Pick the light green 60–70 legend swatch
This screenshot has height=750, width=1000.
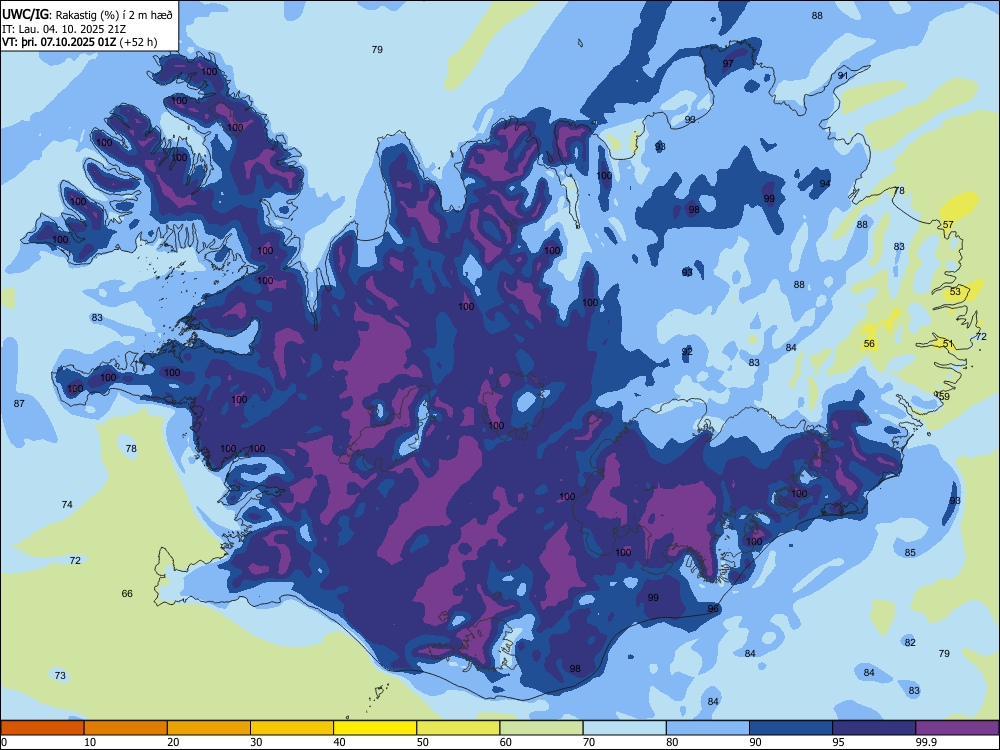click(541, 728)
